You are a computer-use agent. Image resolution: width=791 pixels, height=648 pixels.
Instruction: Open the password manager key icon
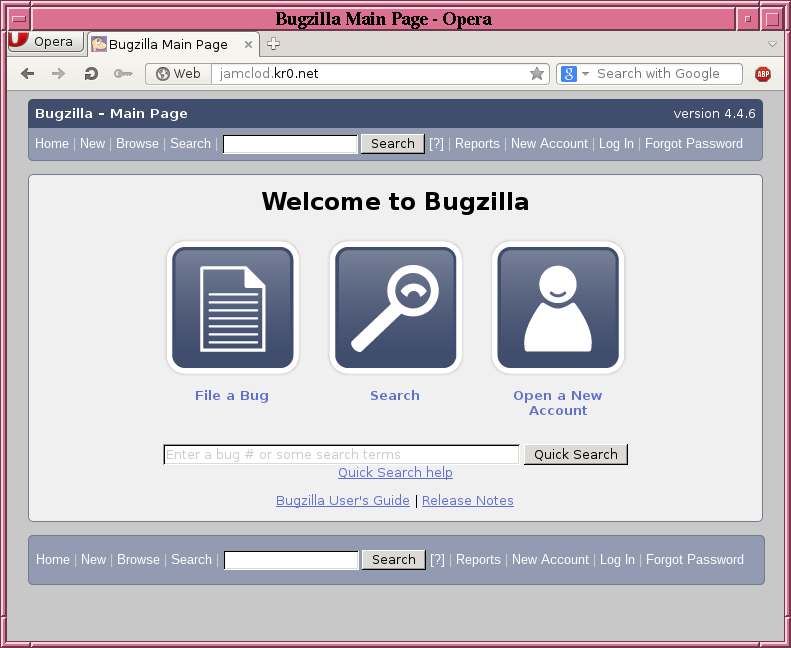[123, 74]
